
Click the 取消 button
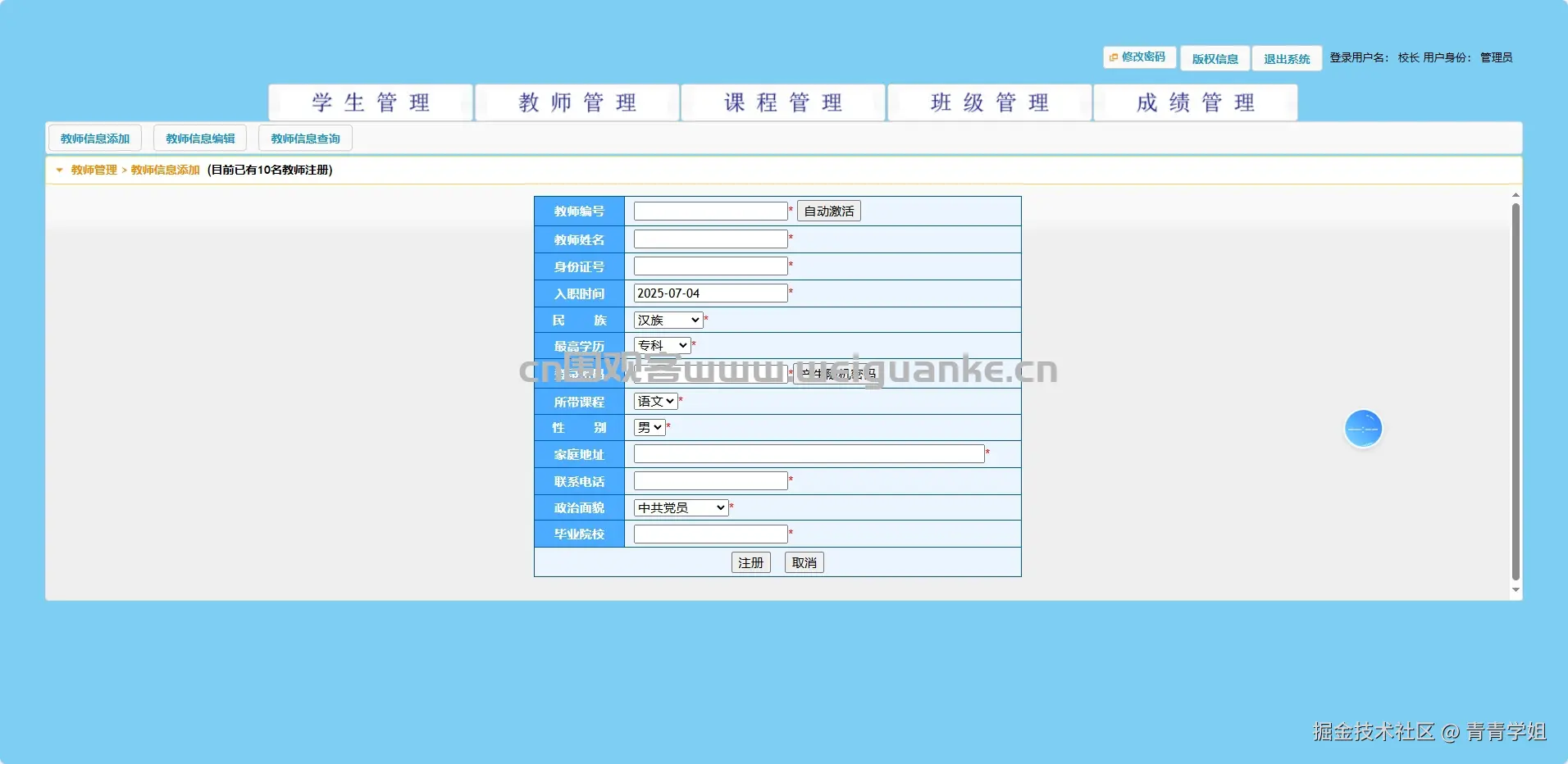(805, 562)
